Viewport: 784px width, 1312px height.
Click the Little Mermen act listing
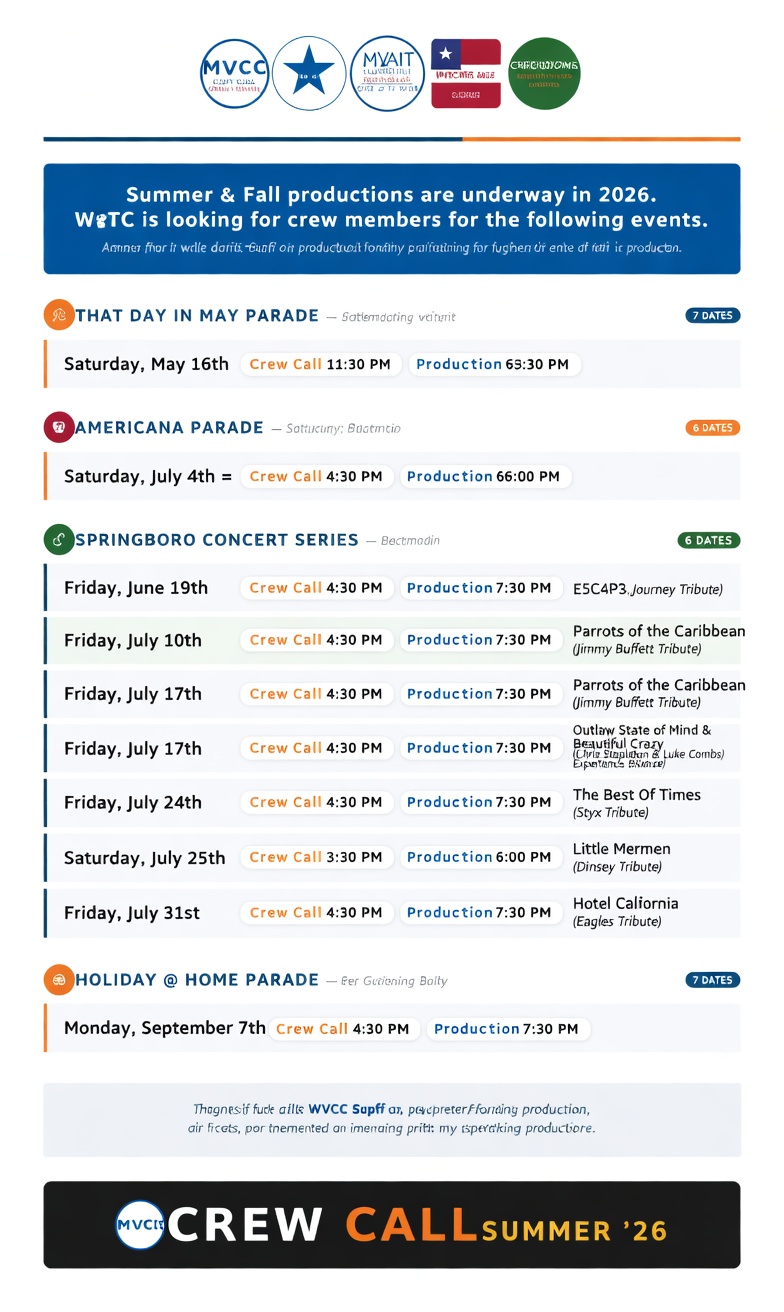(x=621, y=857)
